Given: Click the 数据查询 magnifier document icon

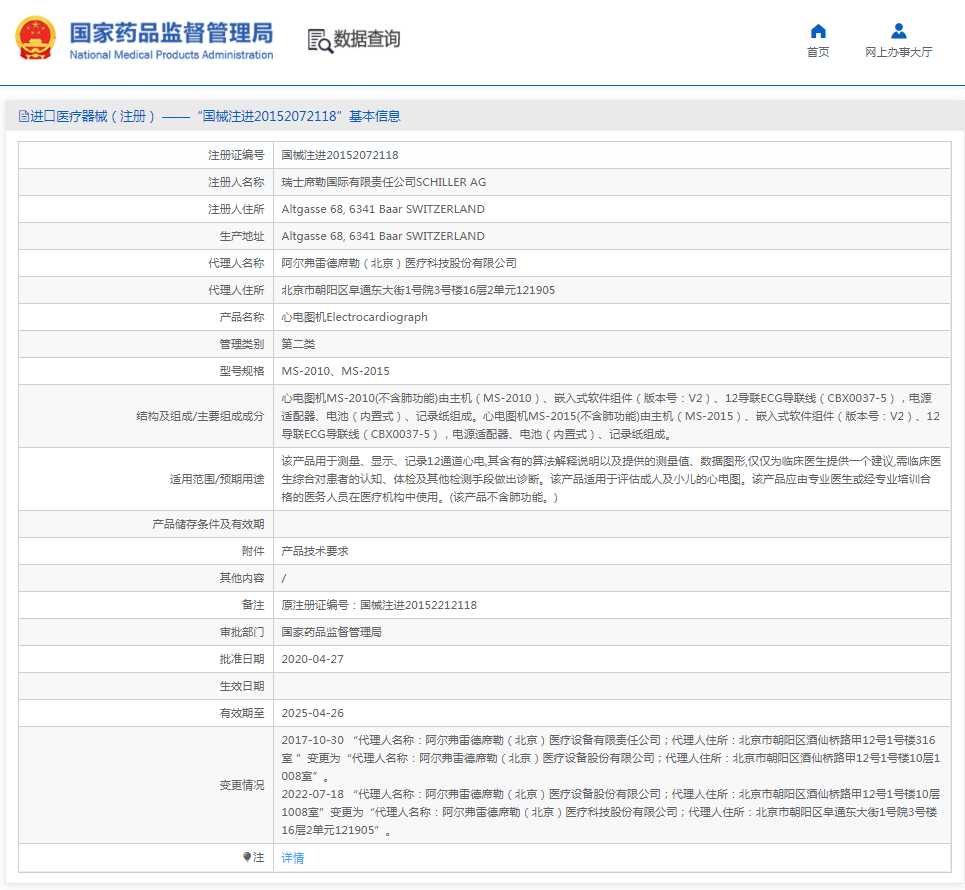Looking at the screenshot, I should click(320, 40).
